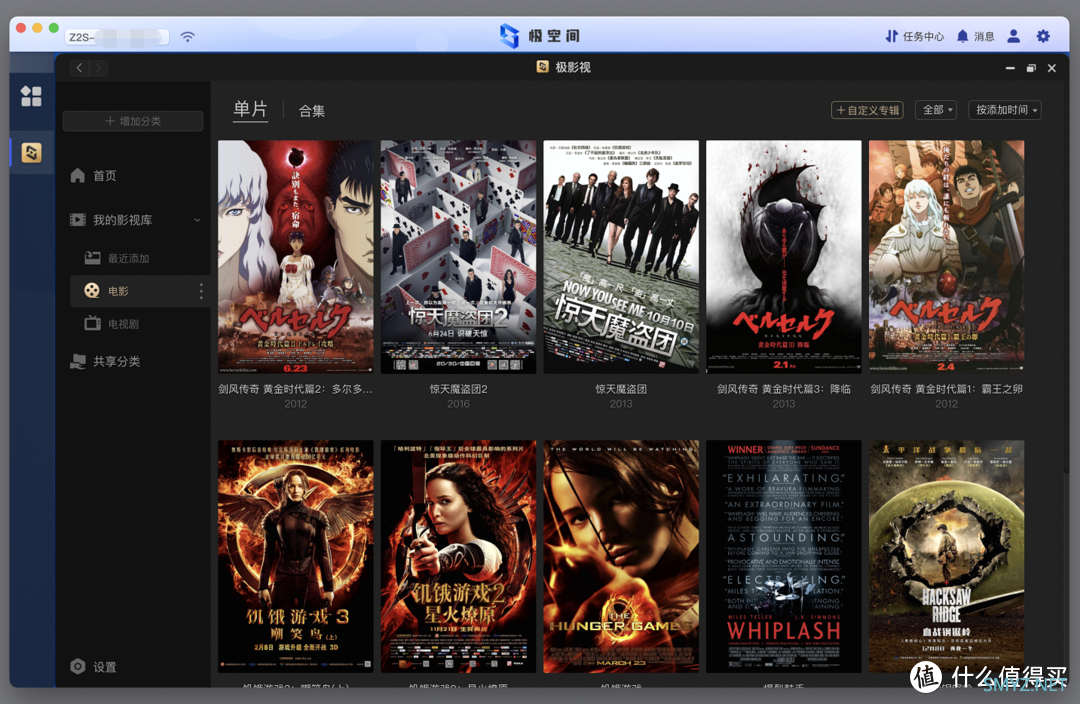Screen dimensions: 1080x704
Task: Open the 按添加时间 sort dropdown
Action: click(x=1006, y=110)
